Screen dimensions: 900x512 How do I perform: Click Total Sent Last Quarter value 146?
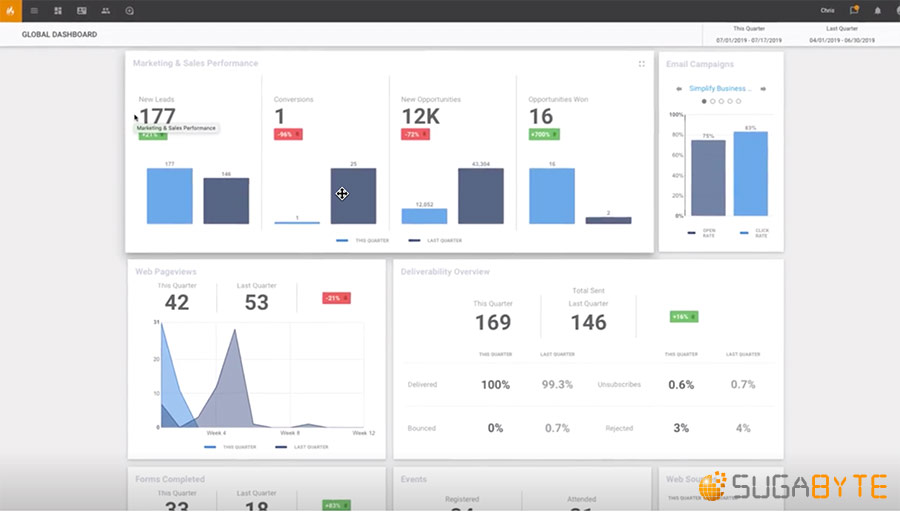pos(588,323)
